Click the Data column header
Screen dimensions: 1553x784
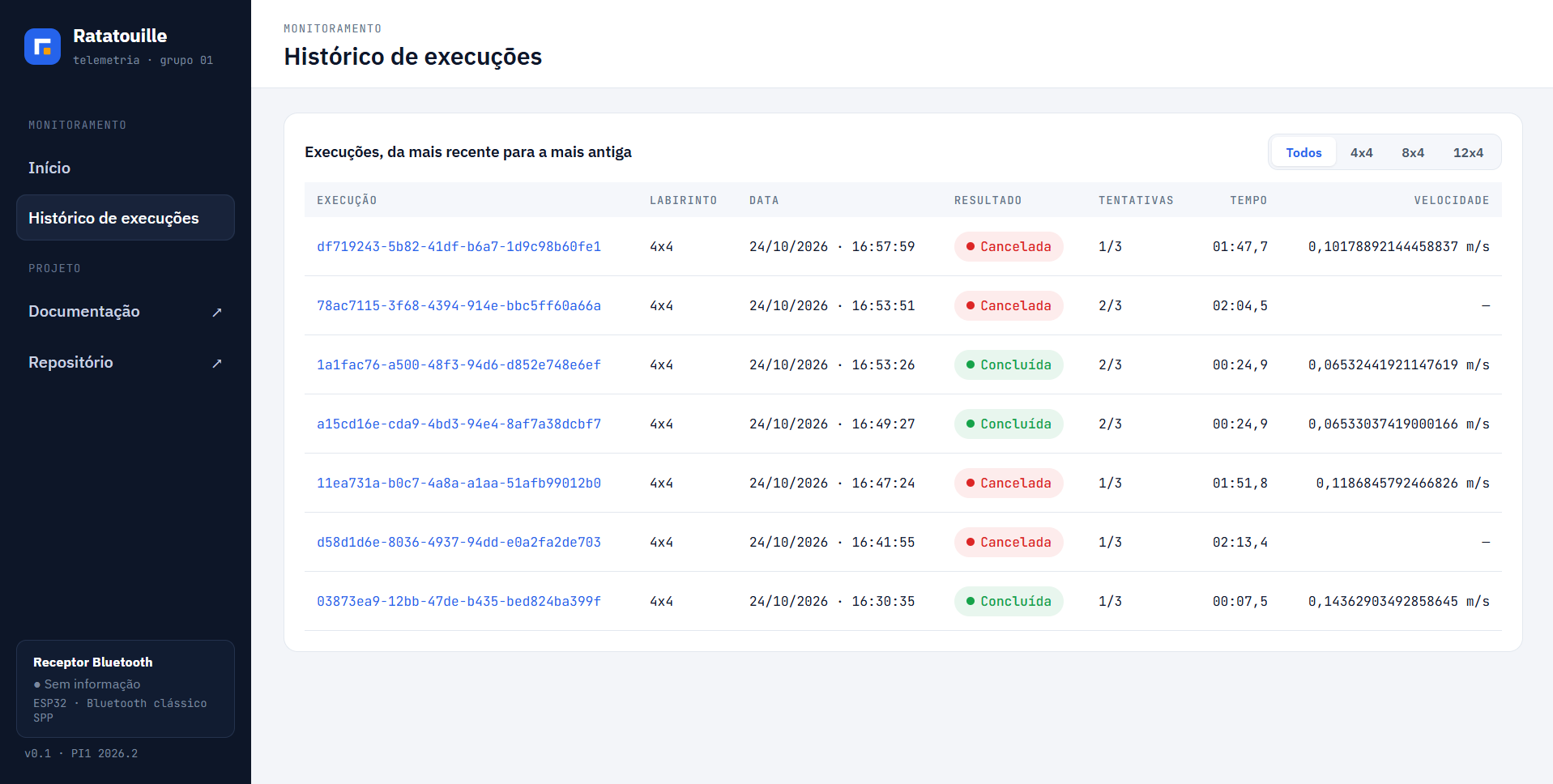pyautogui.click(x=764, y=200)
